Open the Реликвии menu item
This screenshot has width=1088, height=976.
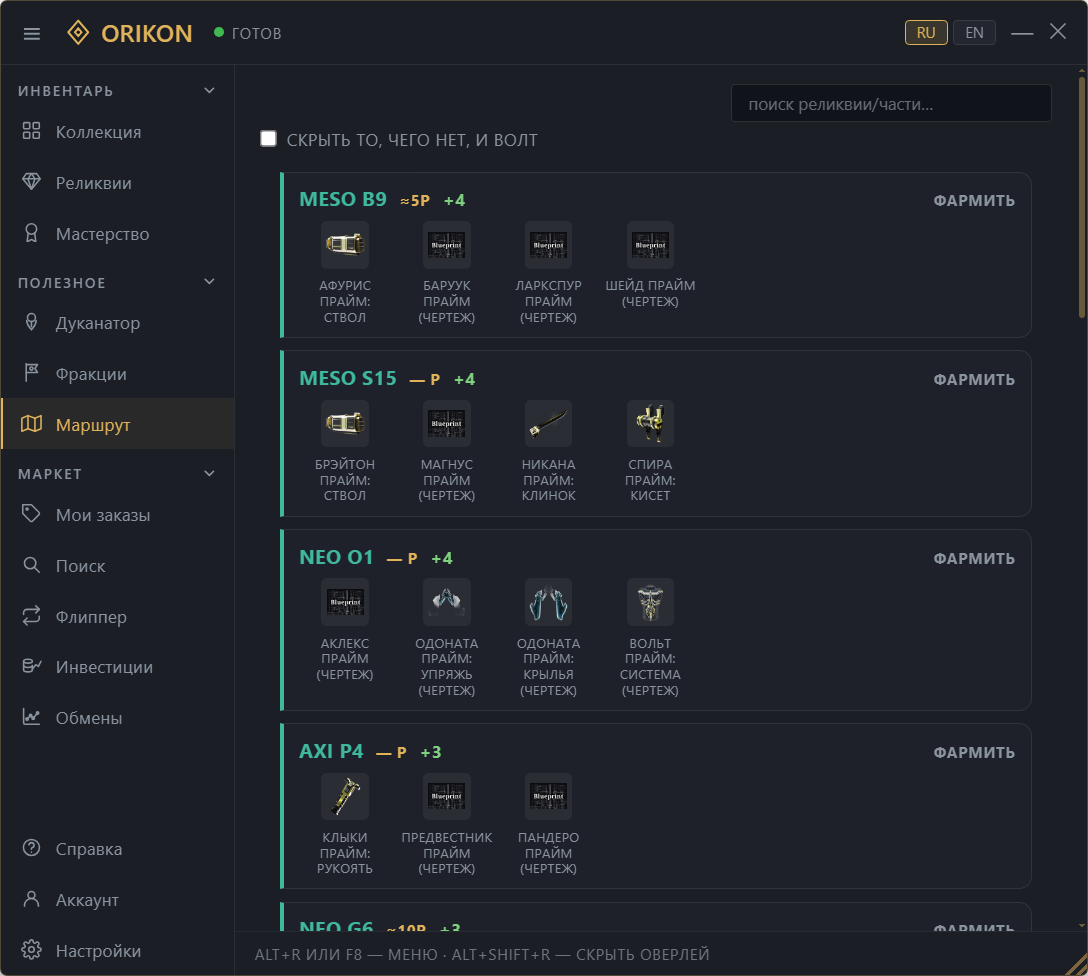pos(117,183)
